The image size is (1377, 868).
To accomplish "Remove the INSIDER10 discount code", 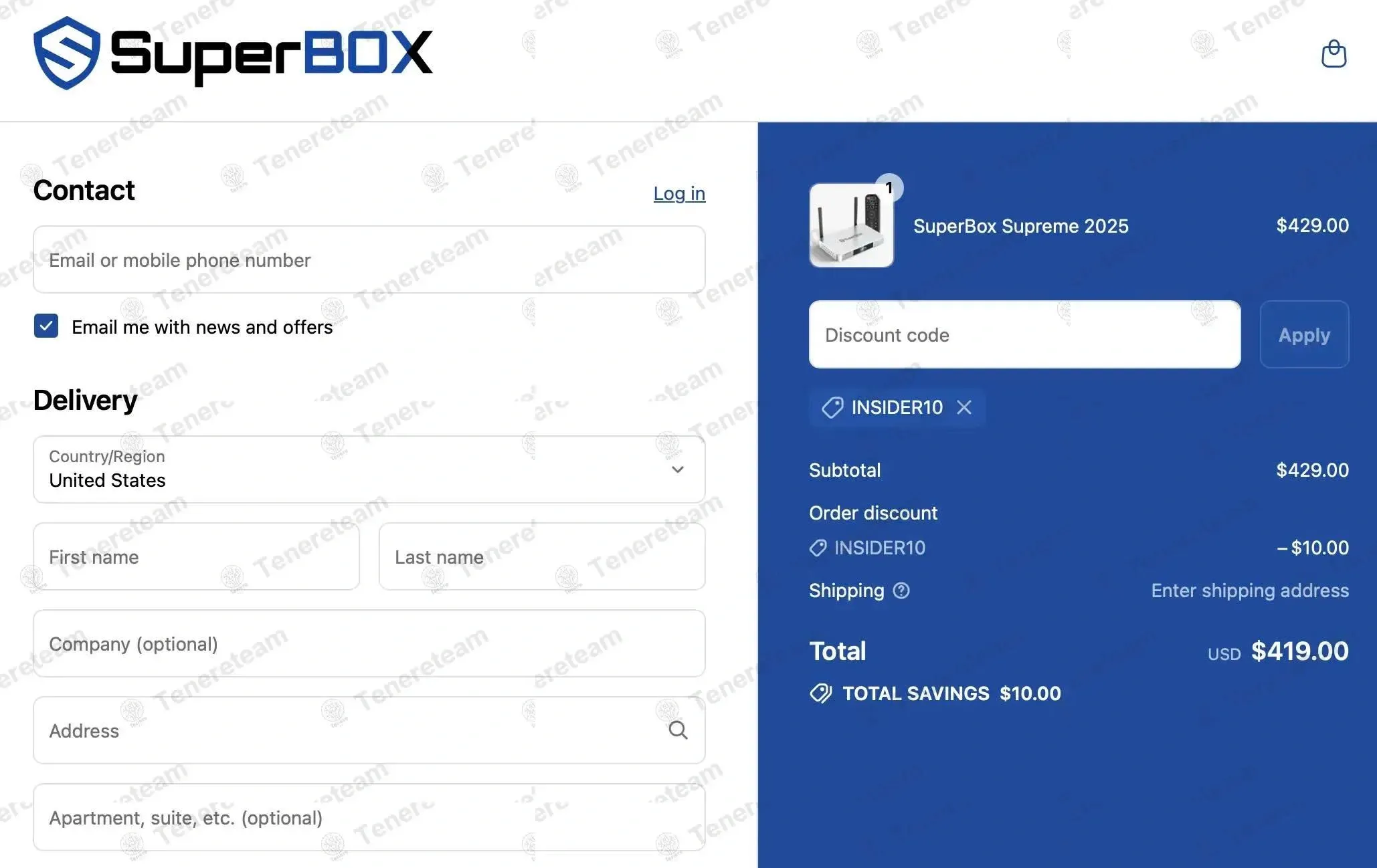I will [963, 407].
